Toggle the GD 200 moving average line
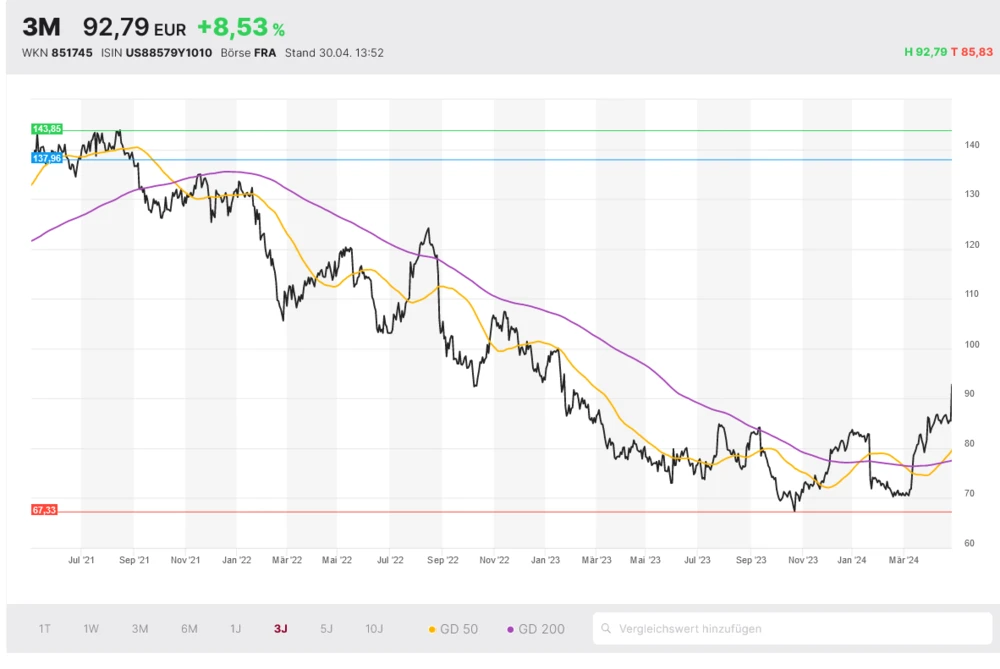This screenshot has width=1000, height=669. click(x=541, y=629)
